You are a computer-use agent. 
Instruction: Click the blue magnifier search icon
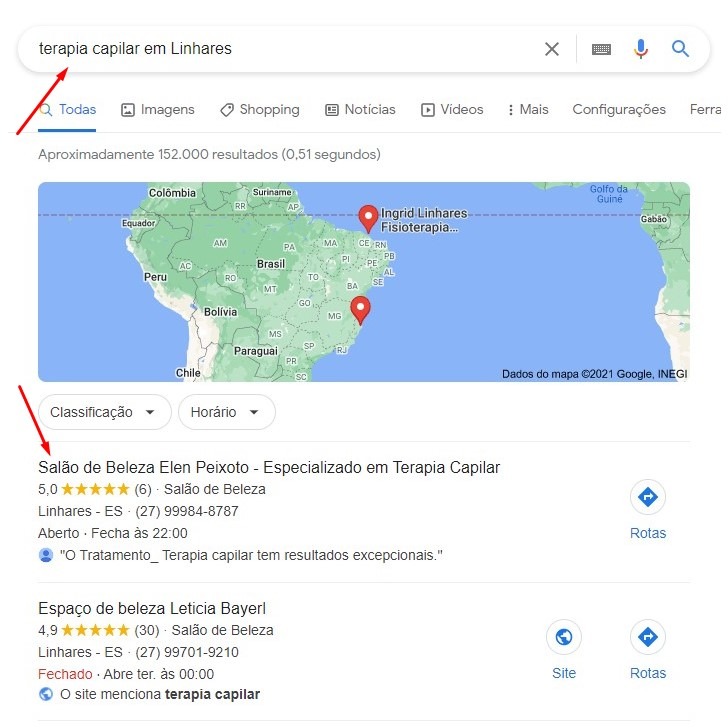(680, 48)
